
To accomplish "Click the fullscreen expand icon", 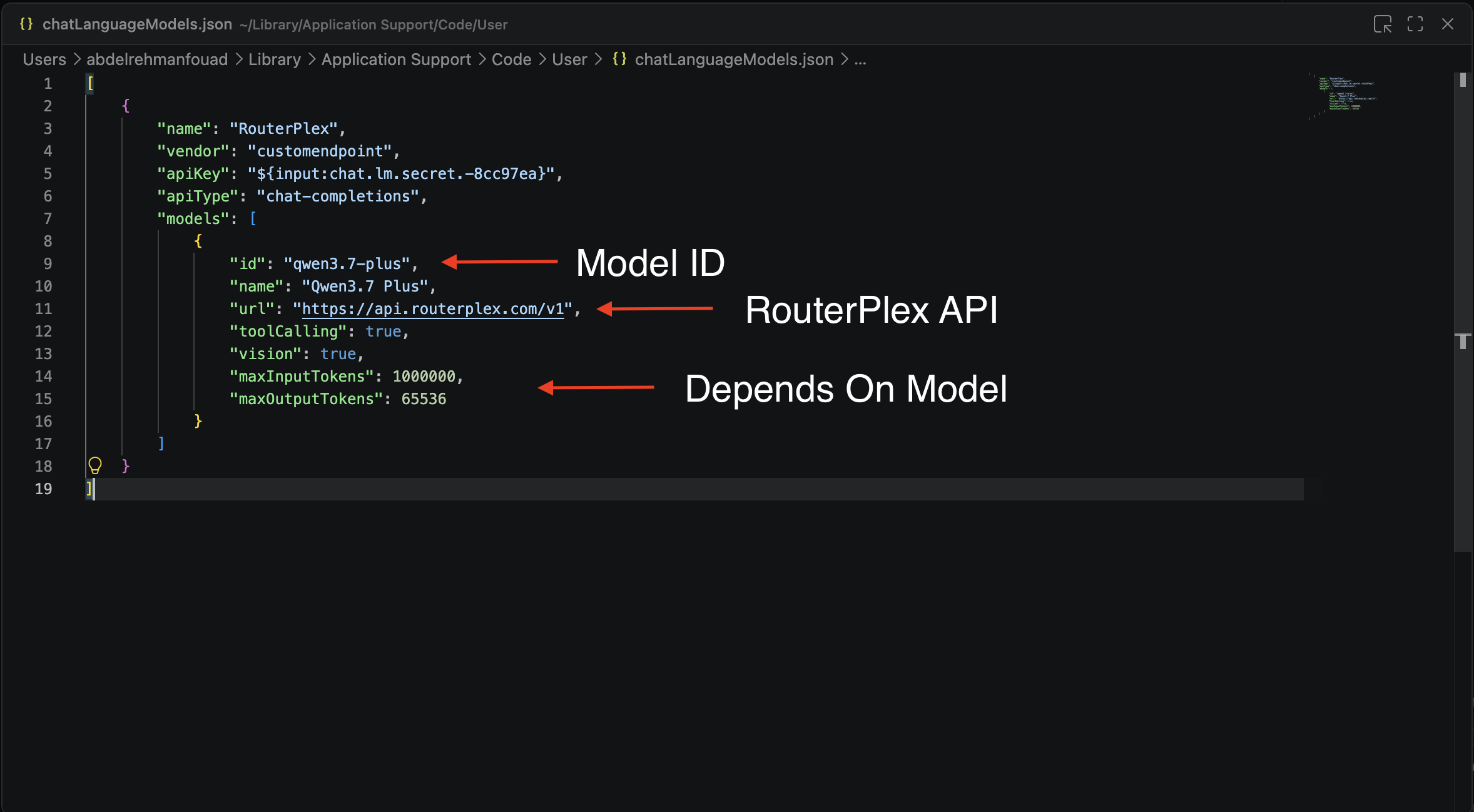I will [1415, 24].
